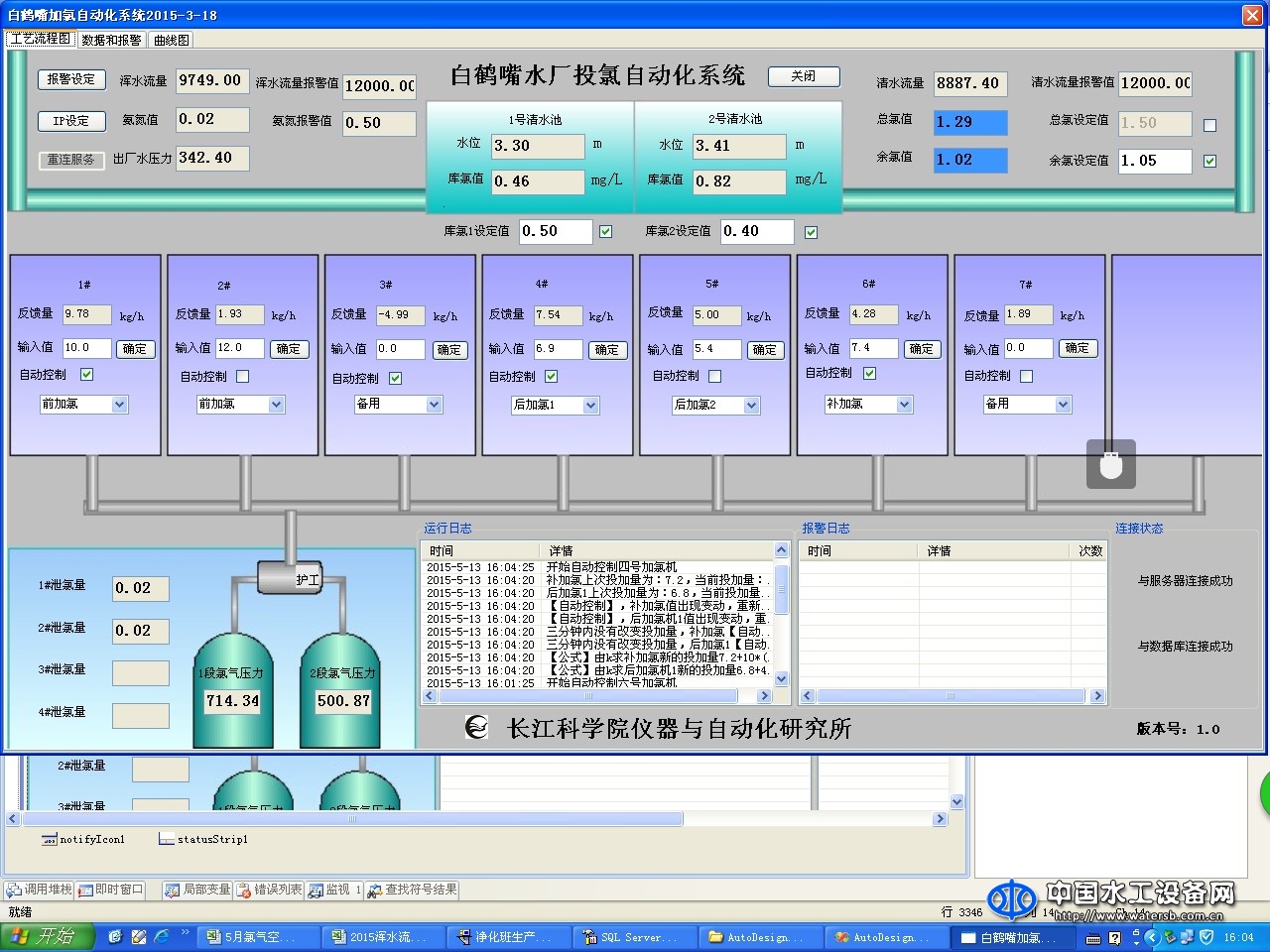Open the 监视 1 (watch) panel icon
1270x952 pixels.
point(333,890)
